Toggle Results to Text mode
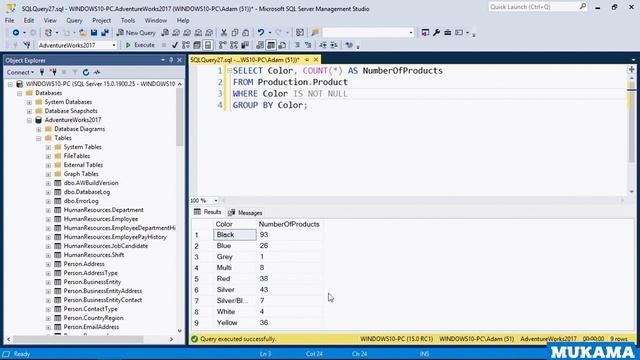Image resolution: width=640 pixels, height=360 pixels. tap(260, 45)
